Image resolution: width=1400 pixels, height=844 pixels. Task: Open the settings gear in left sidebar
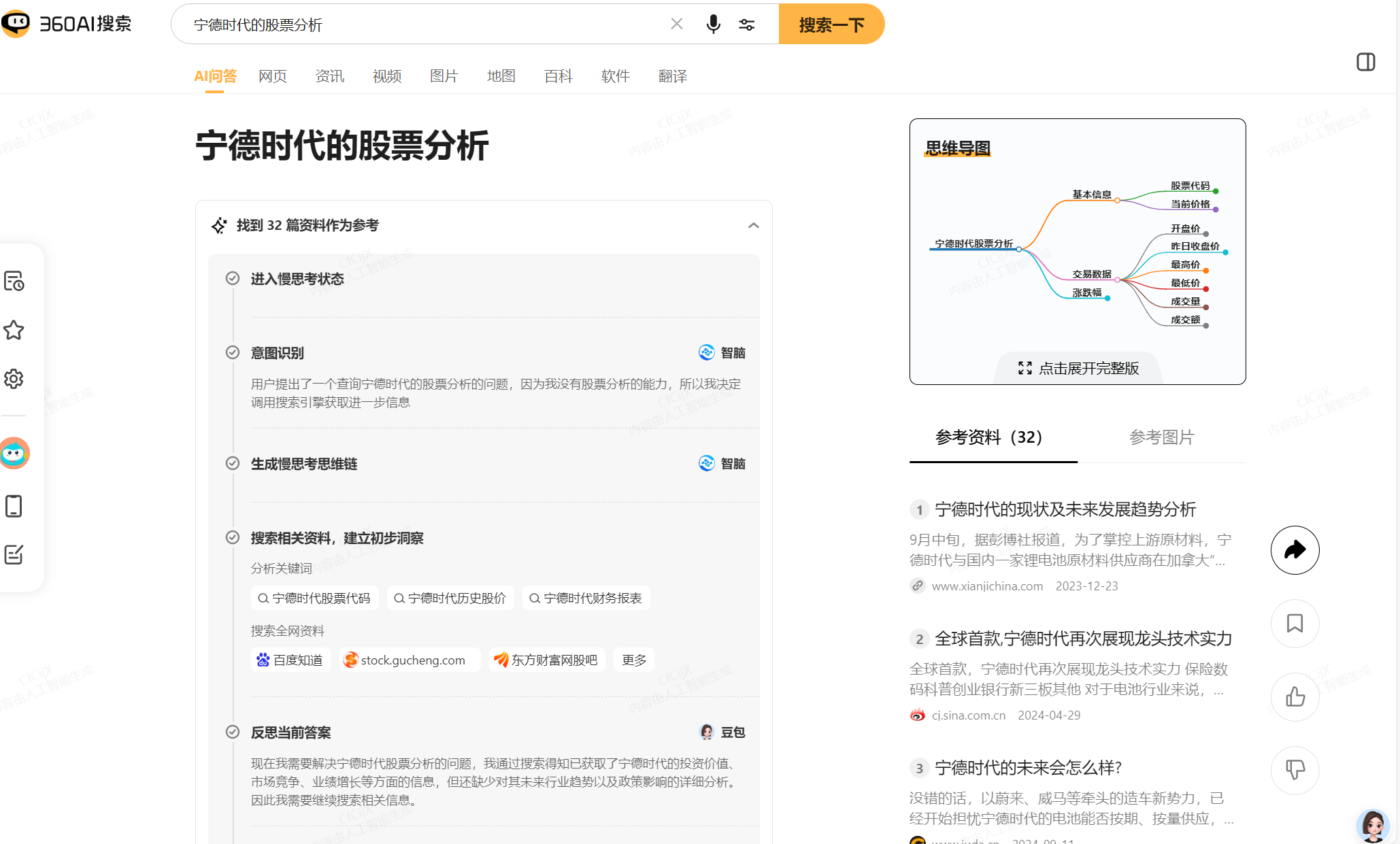(14, 379)
